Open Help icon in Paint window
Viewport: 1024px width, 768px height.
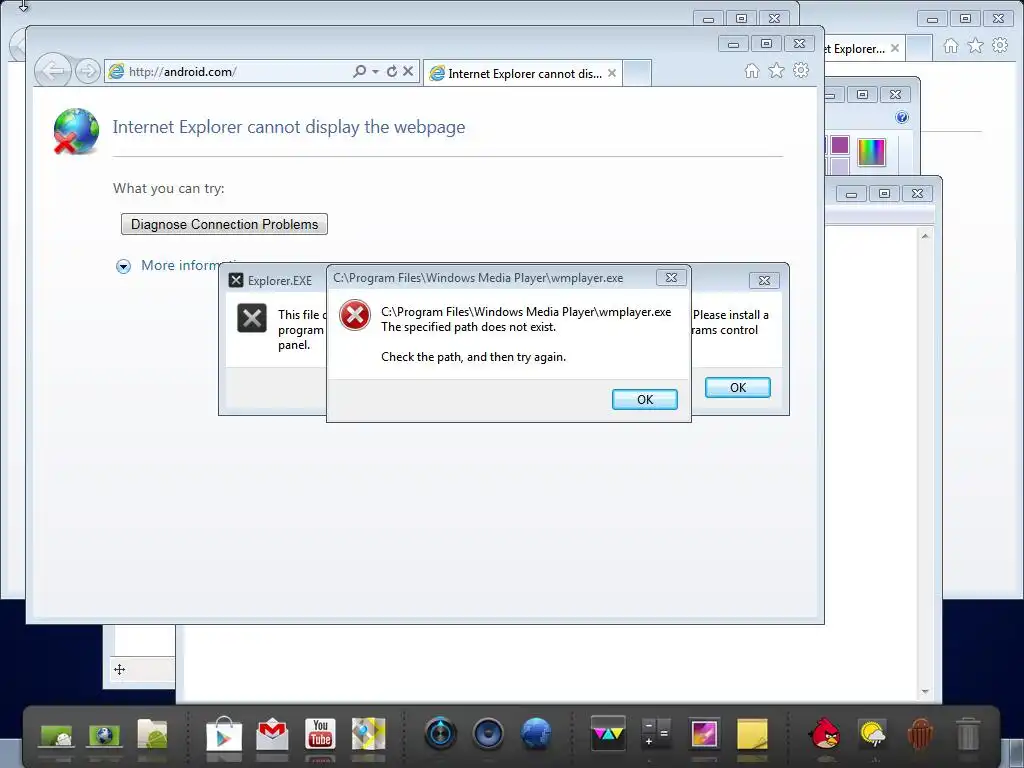pyautogui.click(x=902, y=118)
